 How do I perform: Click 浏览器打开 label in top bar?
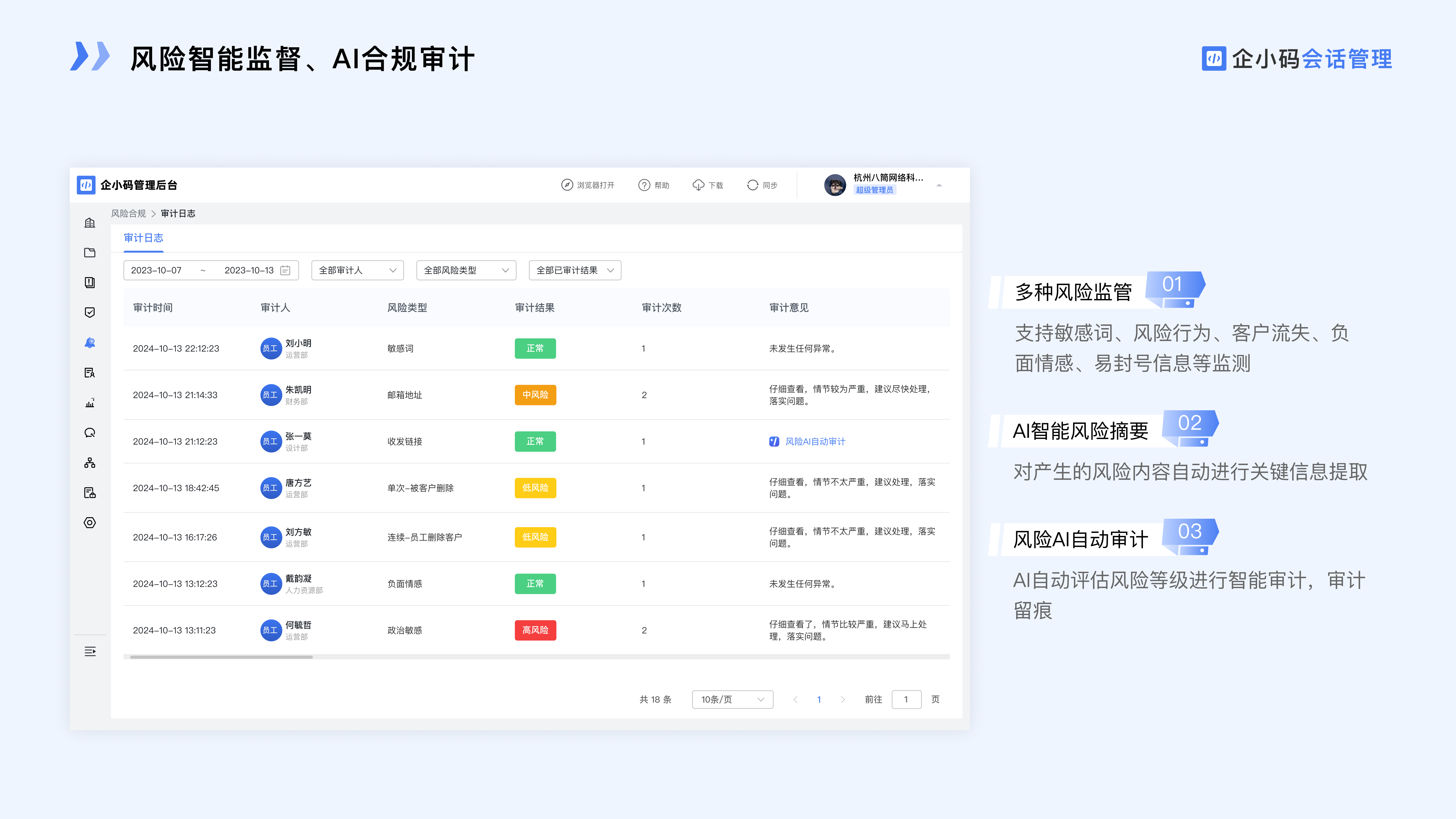(596, 185)
